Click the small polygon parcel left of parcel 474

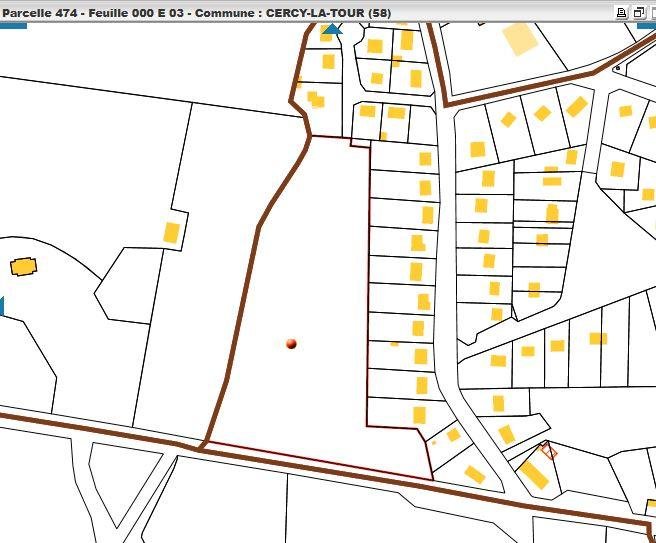pyautogui.click(x=124, y=286)
